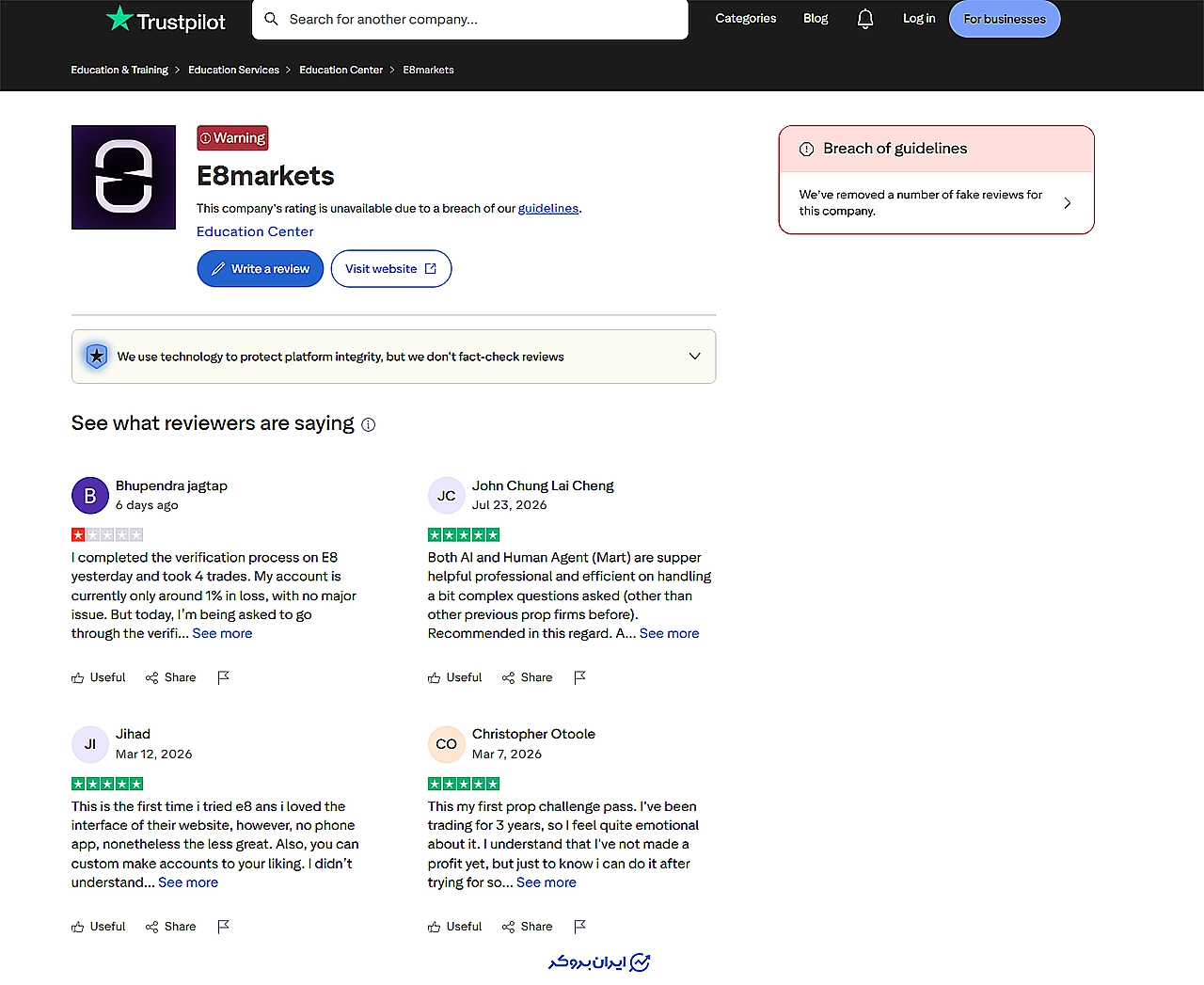Image resolution: width=1204 pixels, height=985 pixels.
Task: Click the E8markets company title
Action: (265, 176)
